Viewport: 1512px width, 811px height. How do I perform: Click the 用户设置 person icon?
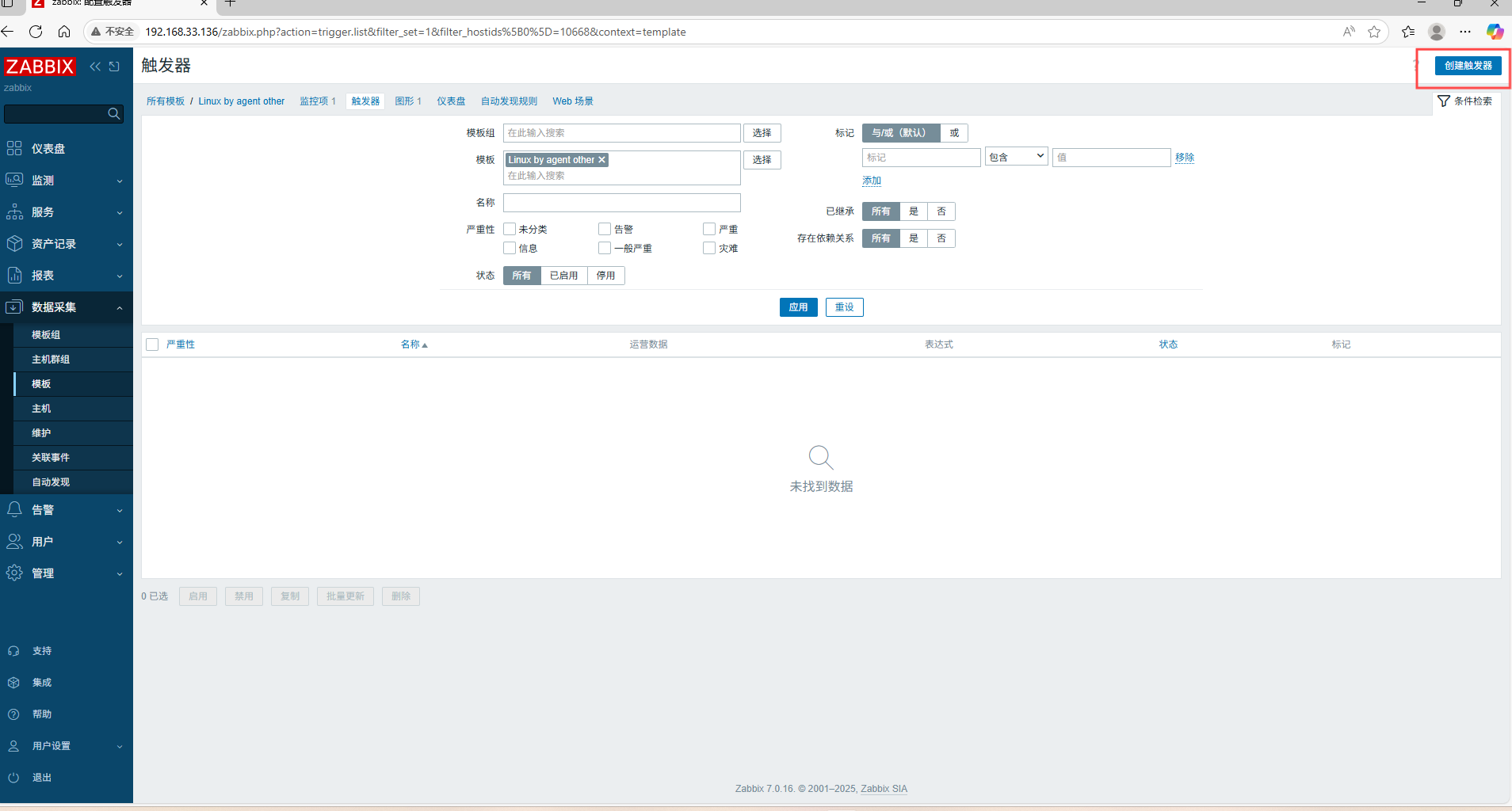click(13, 746)
